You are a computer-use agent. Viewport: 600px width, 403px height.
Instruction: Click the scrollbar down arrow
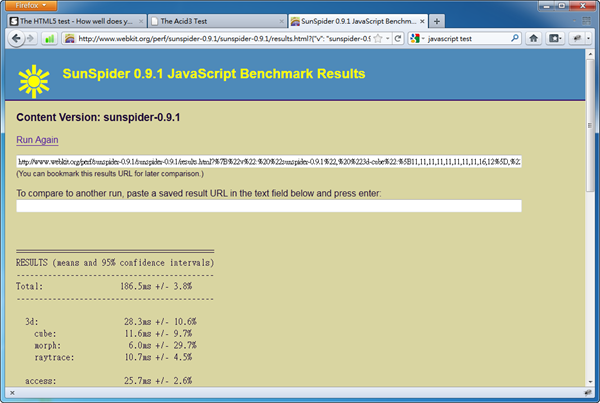click(590, 382)
